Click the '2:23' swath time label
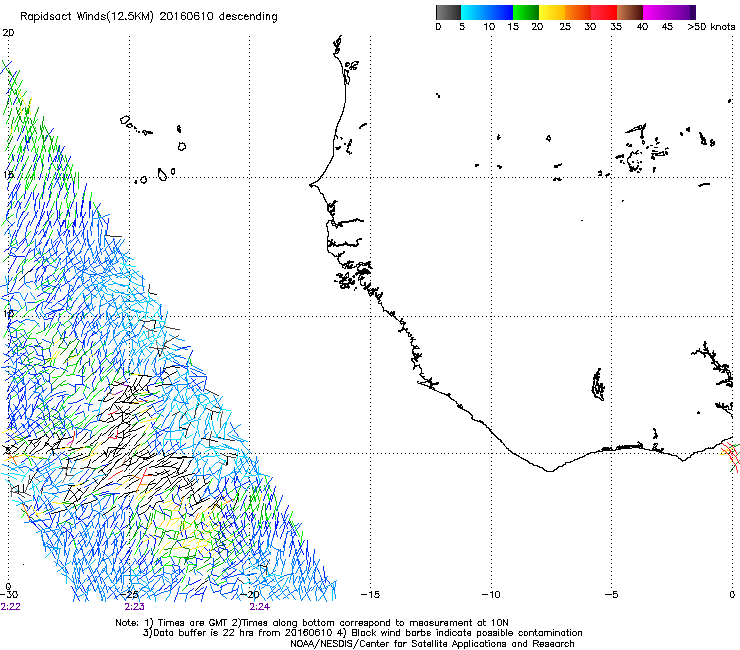 pos(135,607)
